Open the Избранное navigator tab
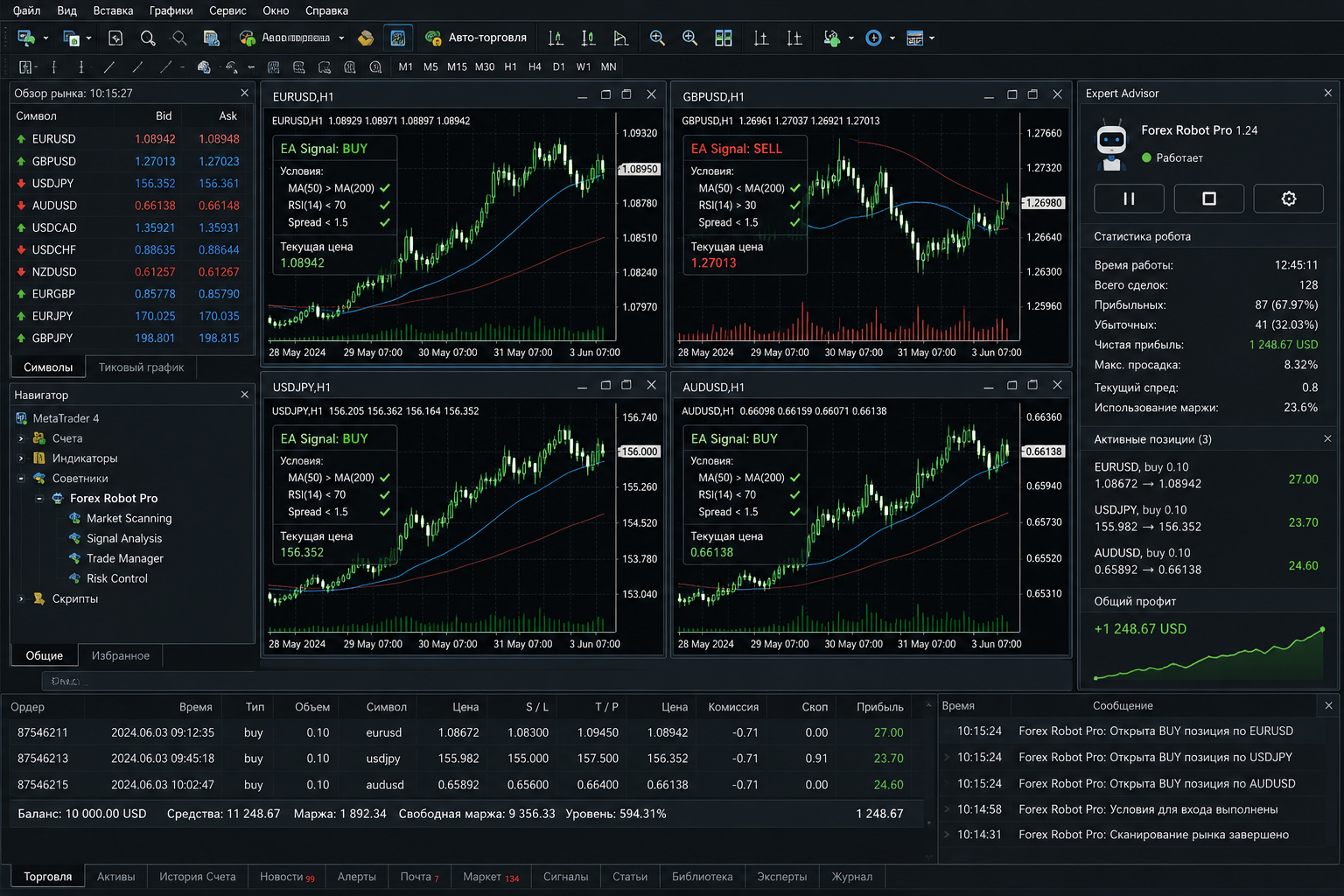 click(x=121, y=655)
